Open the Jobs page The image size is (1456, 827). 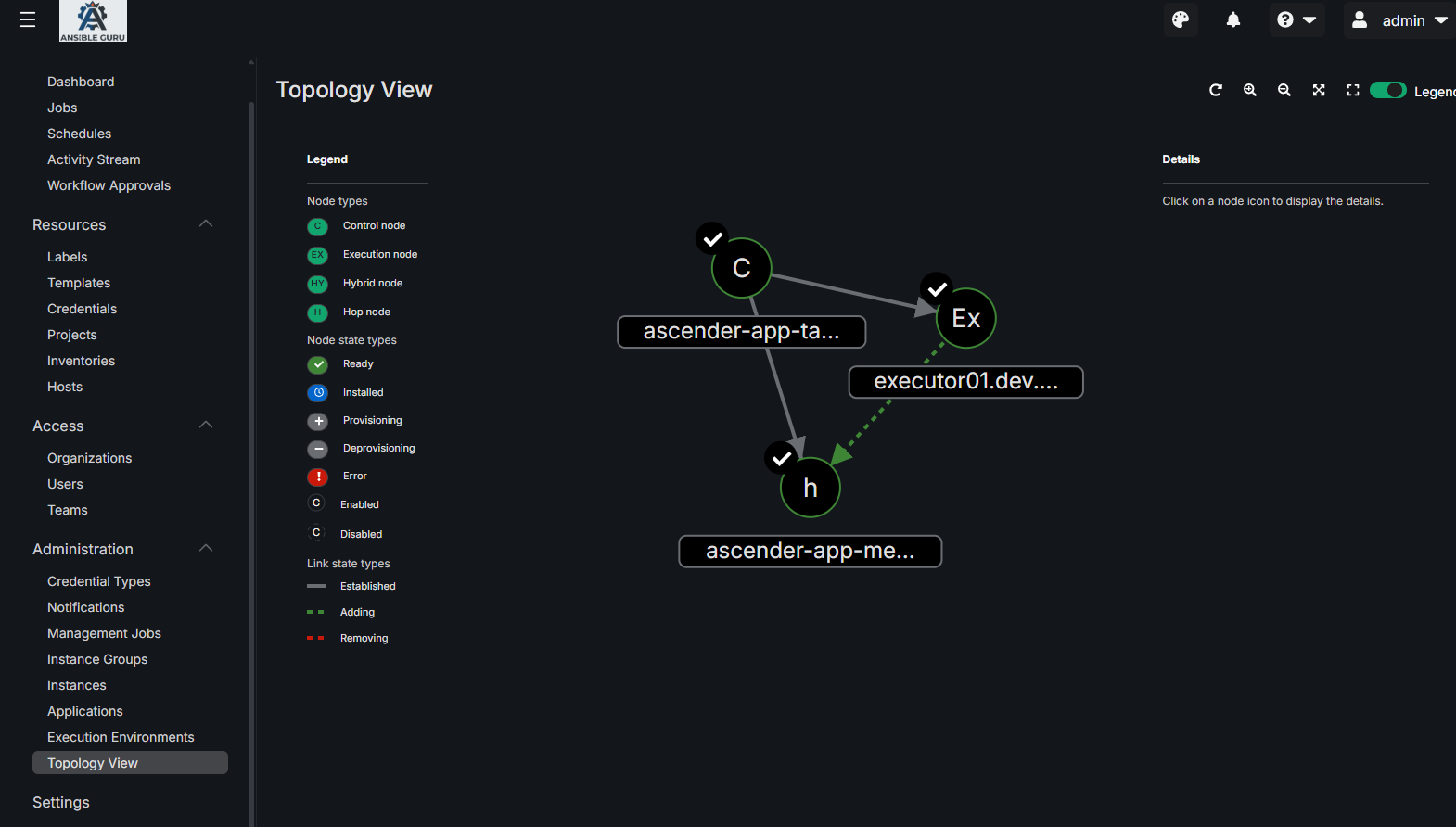[62, 108]
